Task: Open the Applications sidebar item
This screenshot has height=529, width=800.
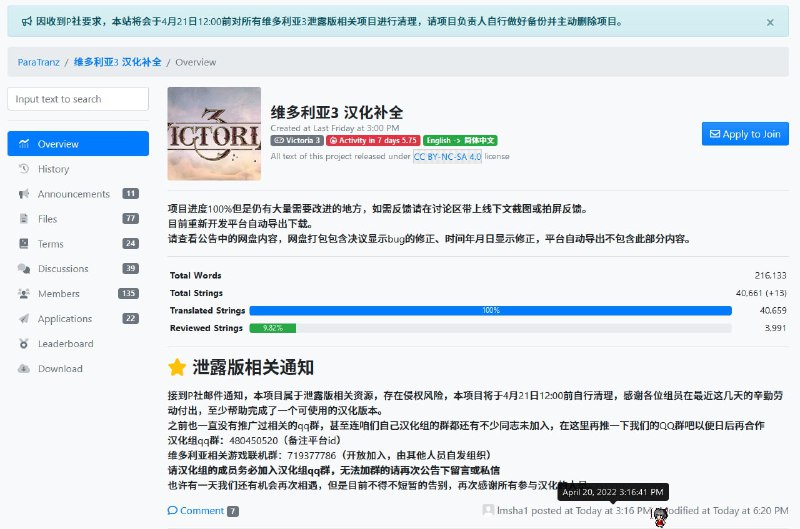Action: [65, 319]
